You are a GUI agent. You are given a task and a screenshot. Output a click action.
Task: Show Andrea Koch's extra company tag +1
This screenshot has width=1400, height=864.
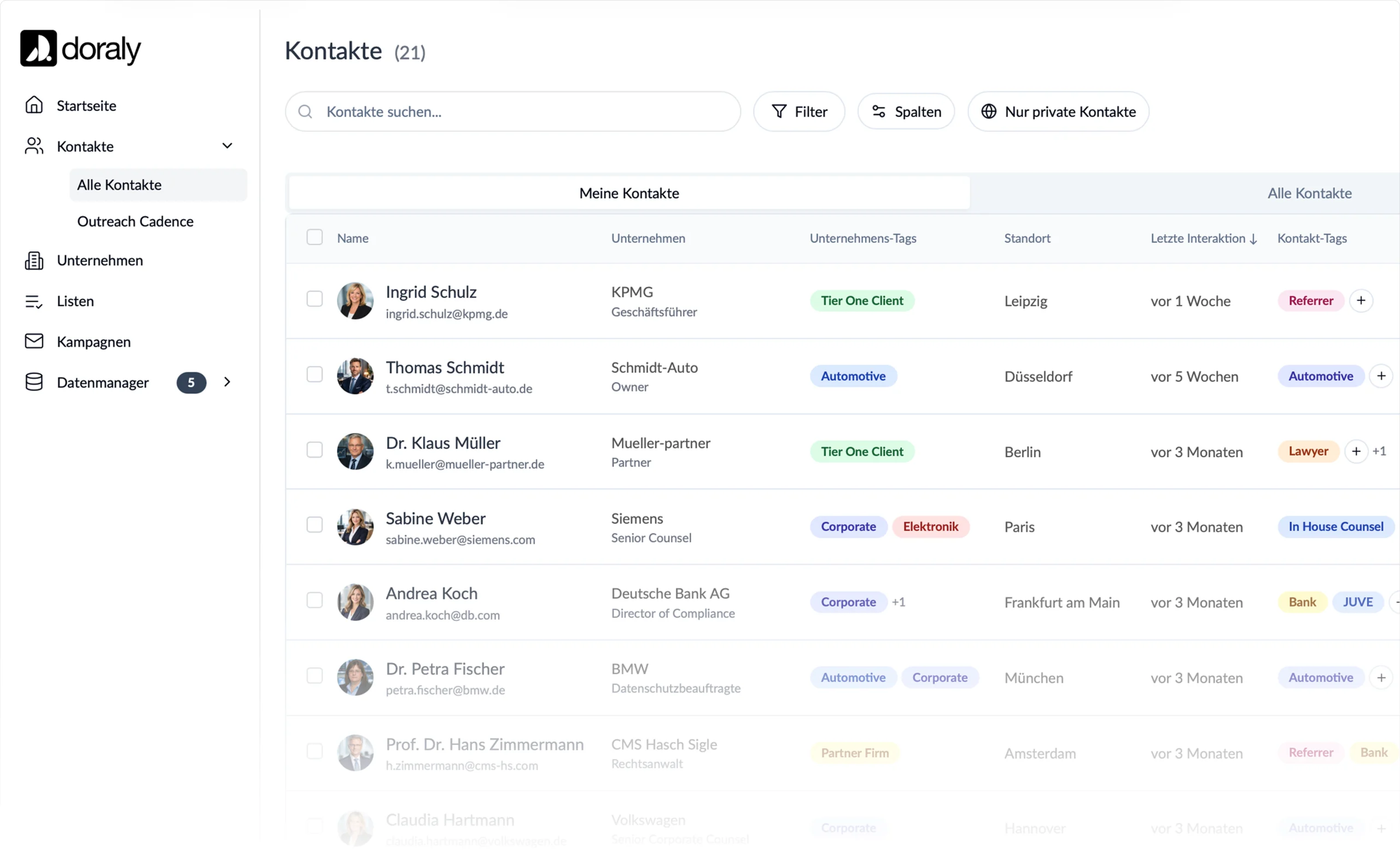899,602
